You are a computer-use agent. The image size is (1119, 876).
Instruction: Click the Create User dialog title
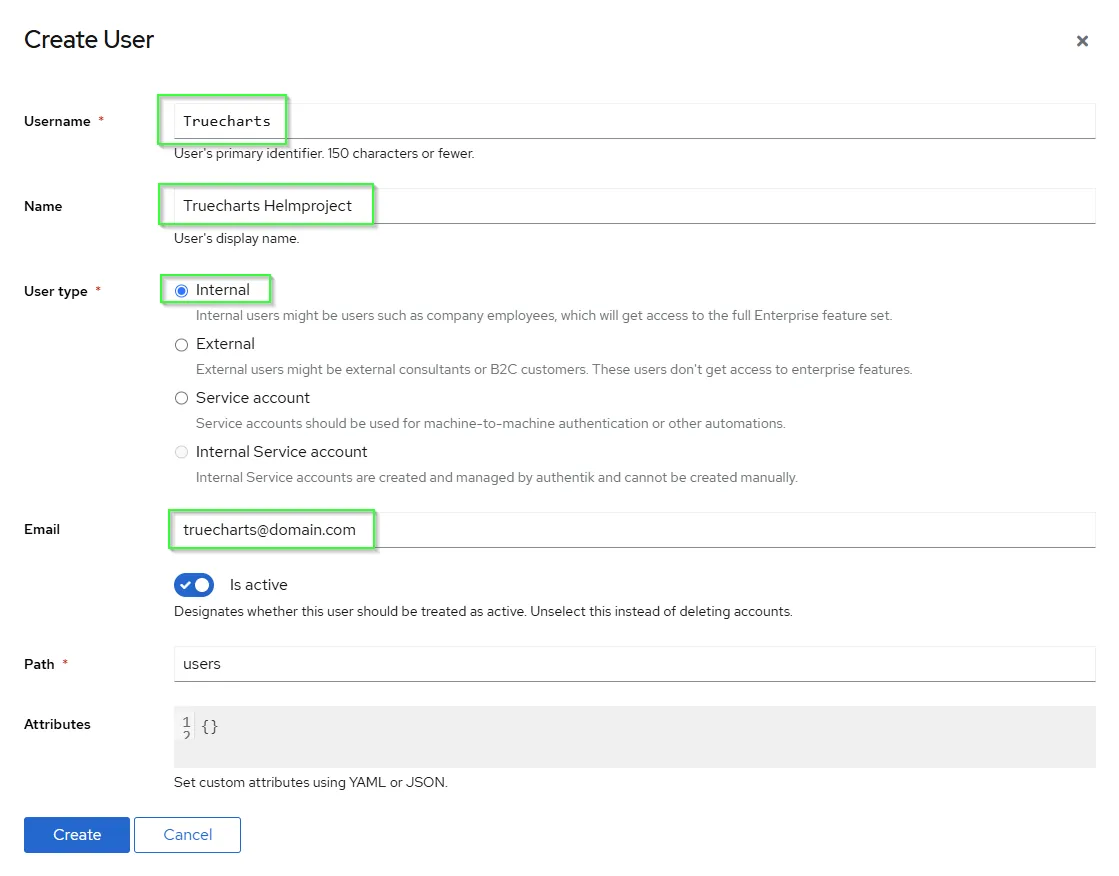[x=88, y=39]
